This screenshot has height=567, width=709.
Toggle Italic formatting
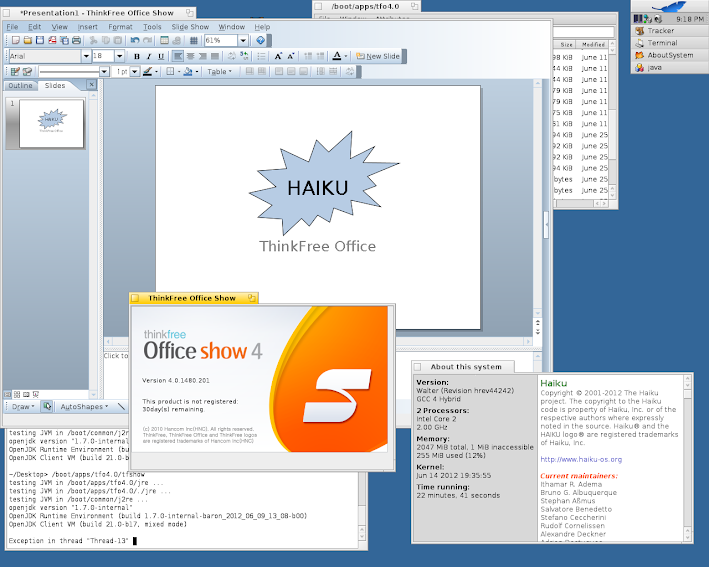(x=149, y=56)
